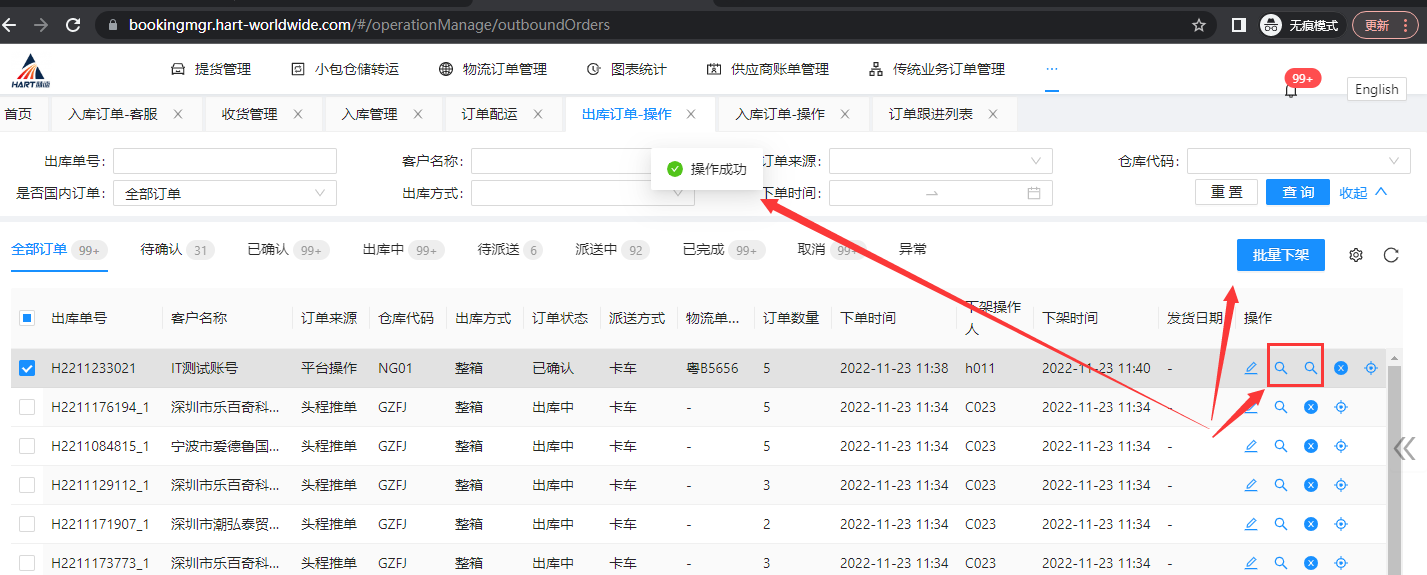Toggle the select-all checkbox in table header
Image resolution: width=1427 pixels, height=575 pixels.
click(x=27, y=318)
